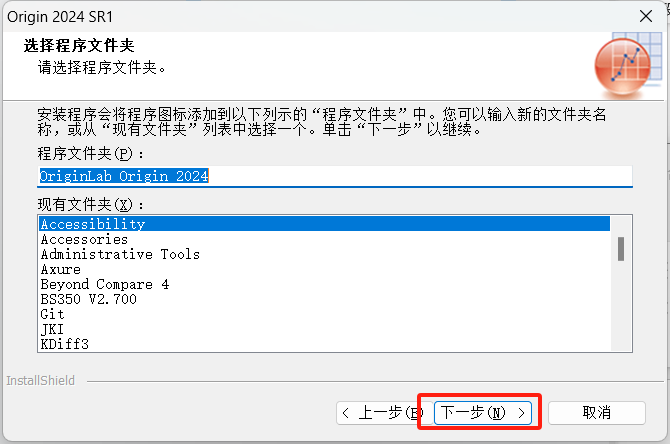Pick the Axure folder entry
670x444 pixels.
(x=324, y=269)
